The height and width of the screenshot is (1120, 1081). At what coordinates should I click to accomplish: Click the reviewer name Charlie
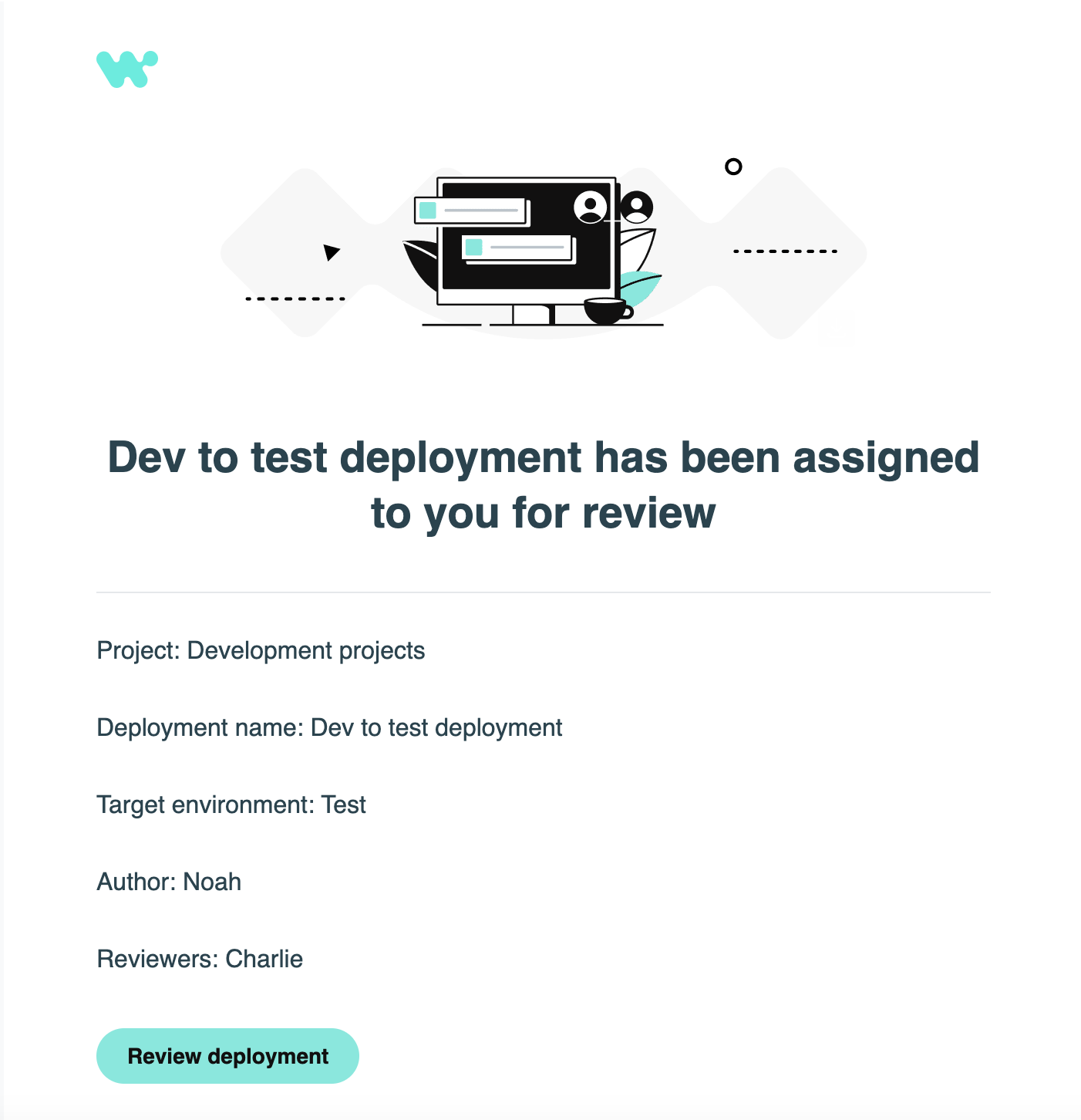[x=263, y=958]
